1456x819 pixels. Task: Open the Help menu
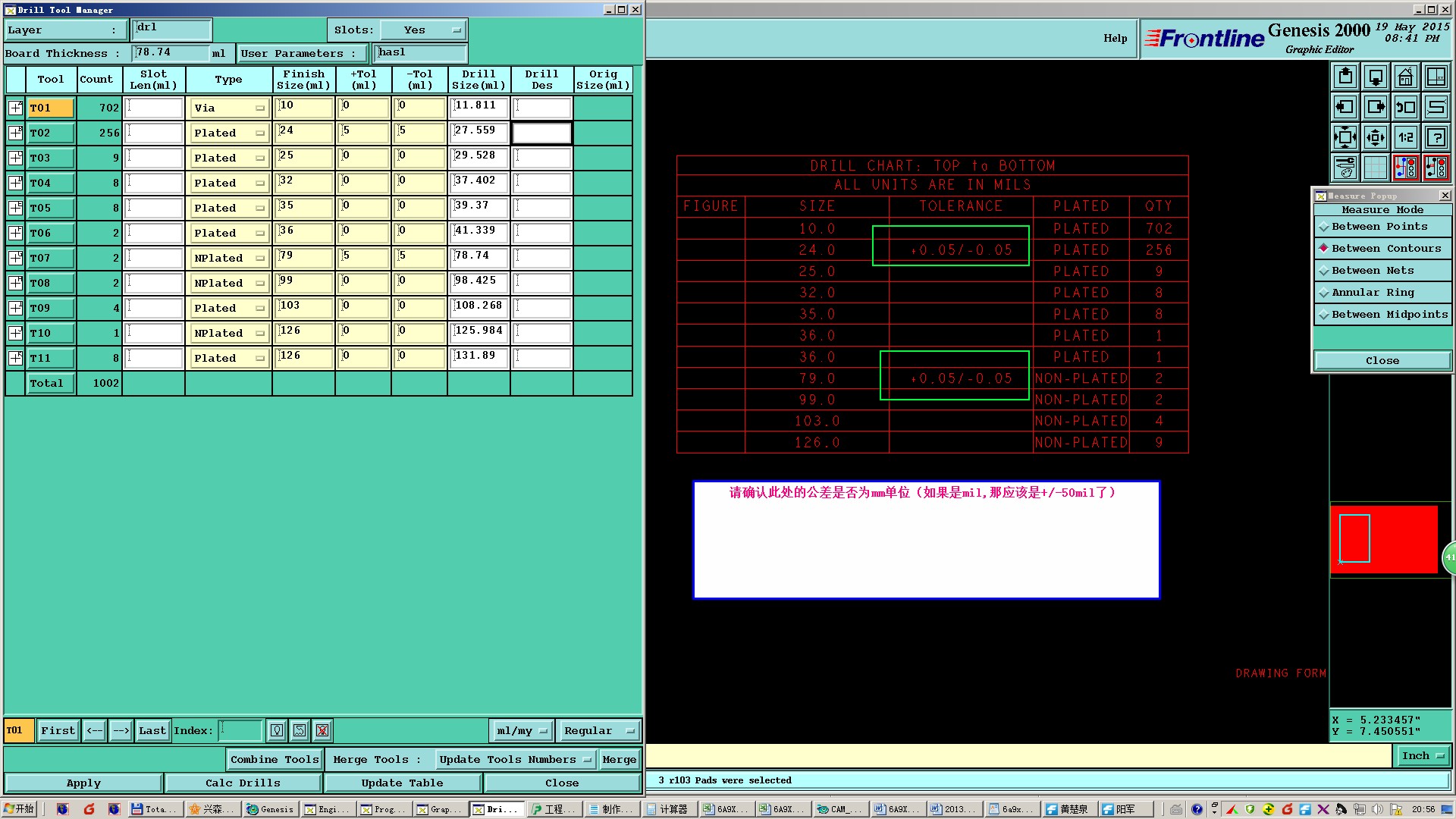point(1115,39)
